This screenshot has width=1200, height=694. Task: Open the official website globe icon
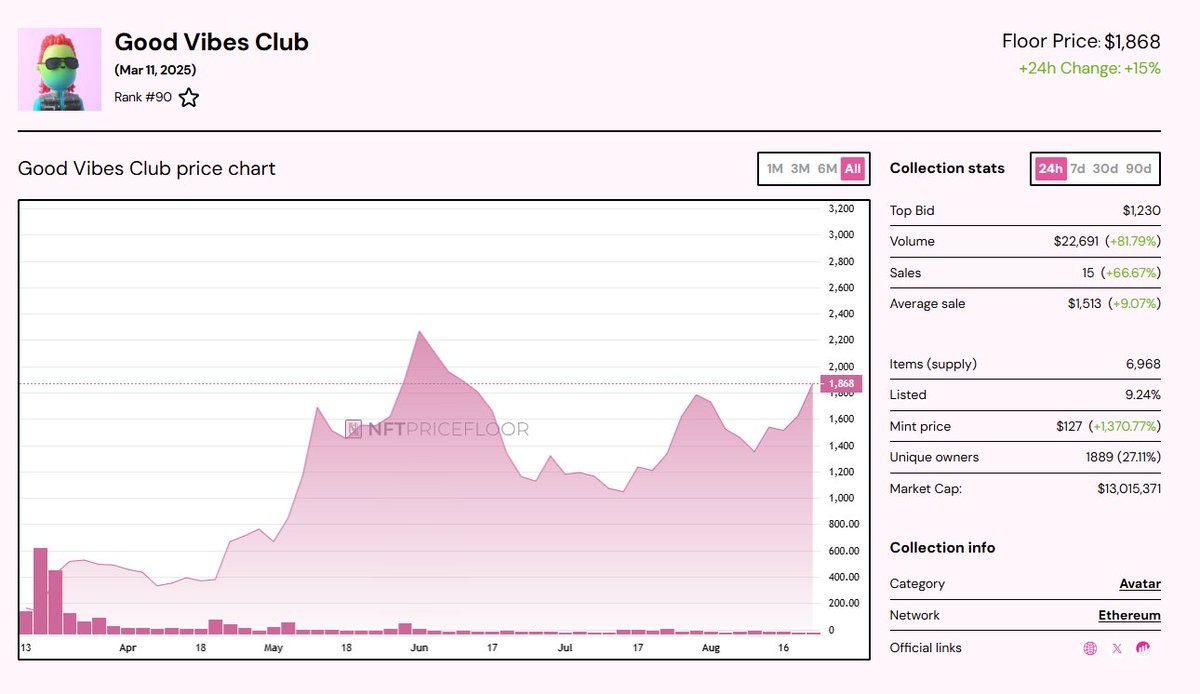pos(1090,648)
